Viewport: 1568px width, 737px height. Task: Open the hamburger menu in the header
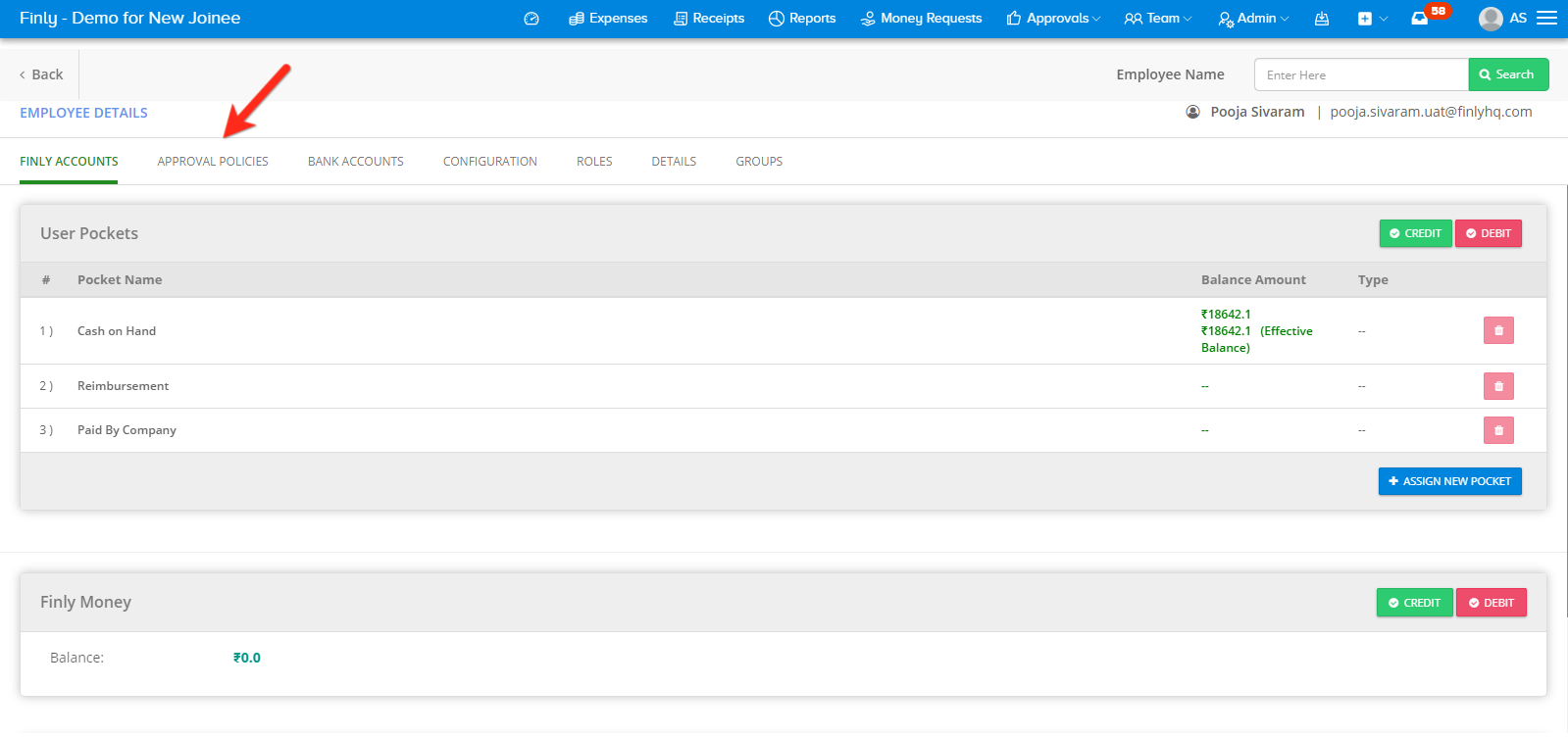(1546, 18)
